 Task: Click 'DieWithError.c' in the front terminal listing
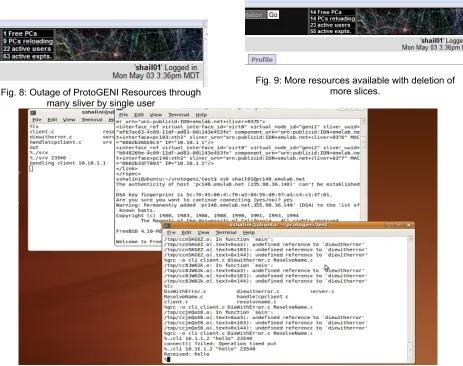pyautogui.click(x=185, y=291)
